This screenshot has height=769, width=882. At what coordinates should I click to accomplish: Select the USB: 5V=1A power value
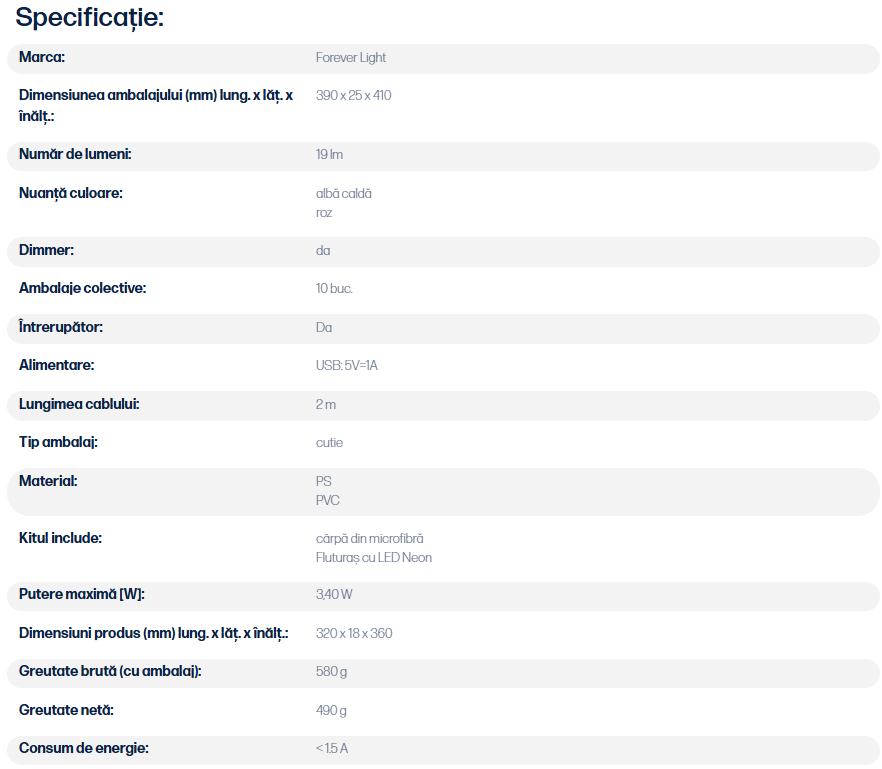coord(346,366)
